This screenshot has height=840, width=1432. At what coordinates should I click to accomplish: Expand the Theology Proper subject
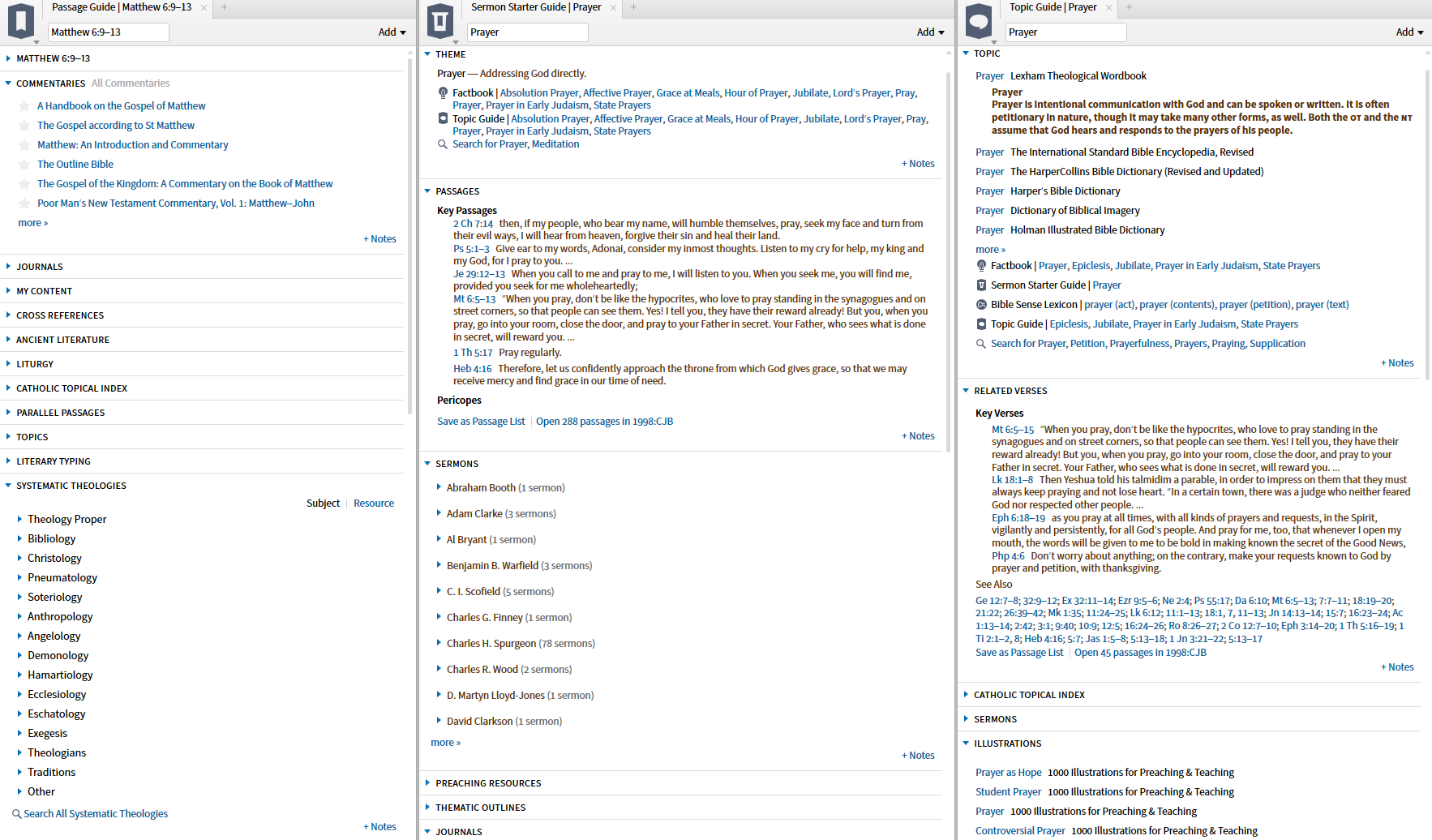[x=20, y=519]
